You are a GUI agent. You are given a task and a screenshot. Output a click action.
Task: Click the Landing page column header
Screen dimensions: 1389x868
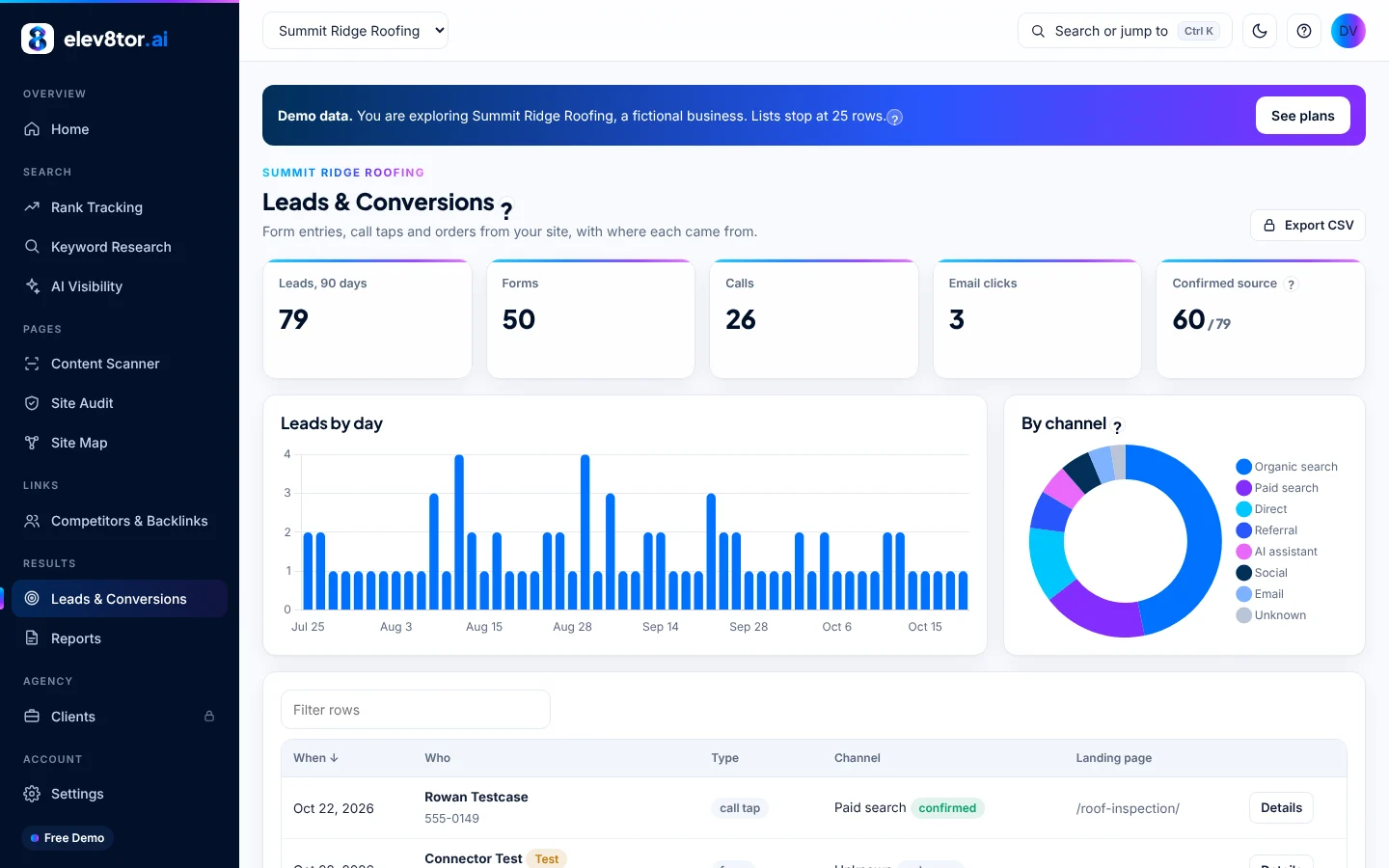1114,758
